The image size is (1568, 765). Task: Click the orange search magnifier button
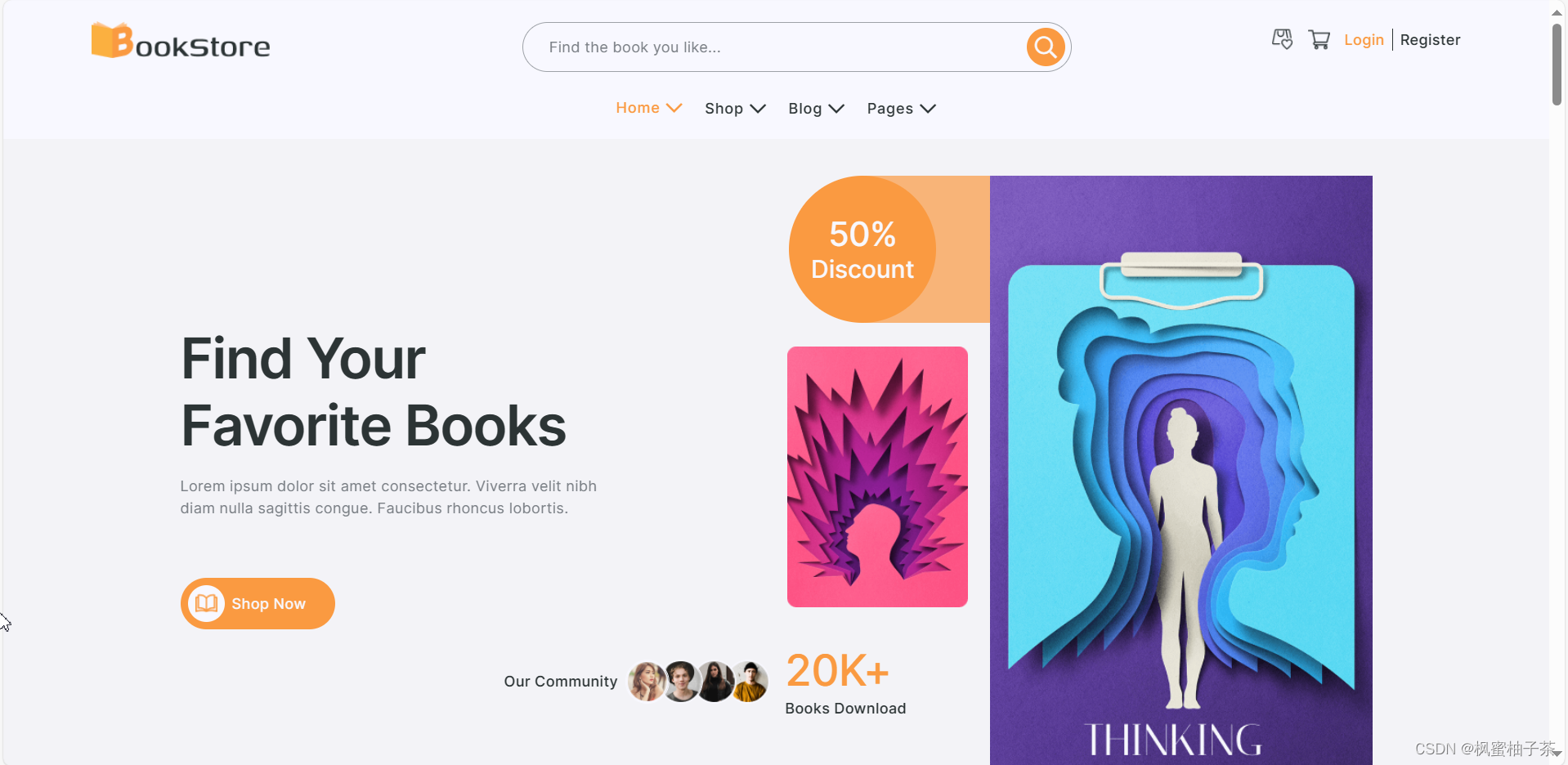tap(1045, 47)
